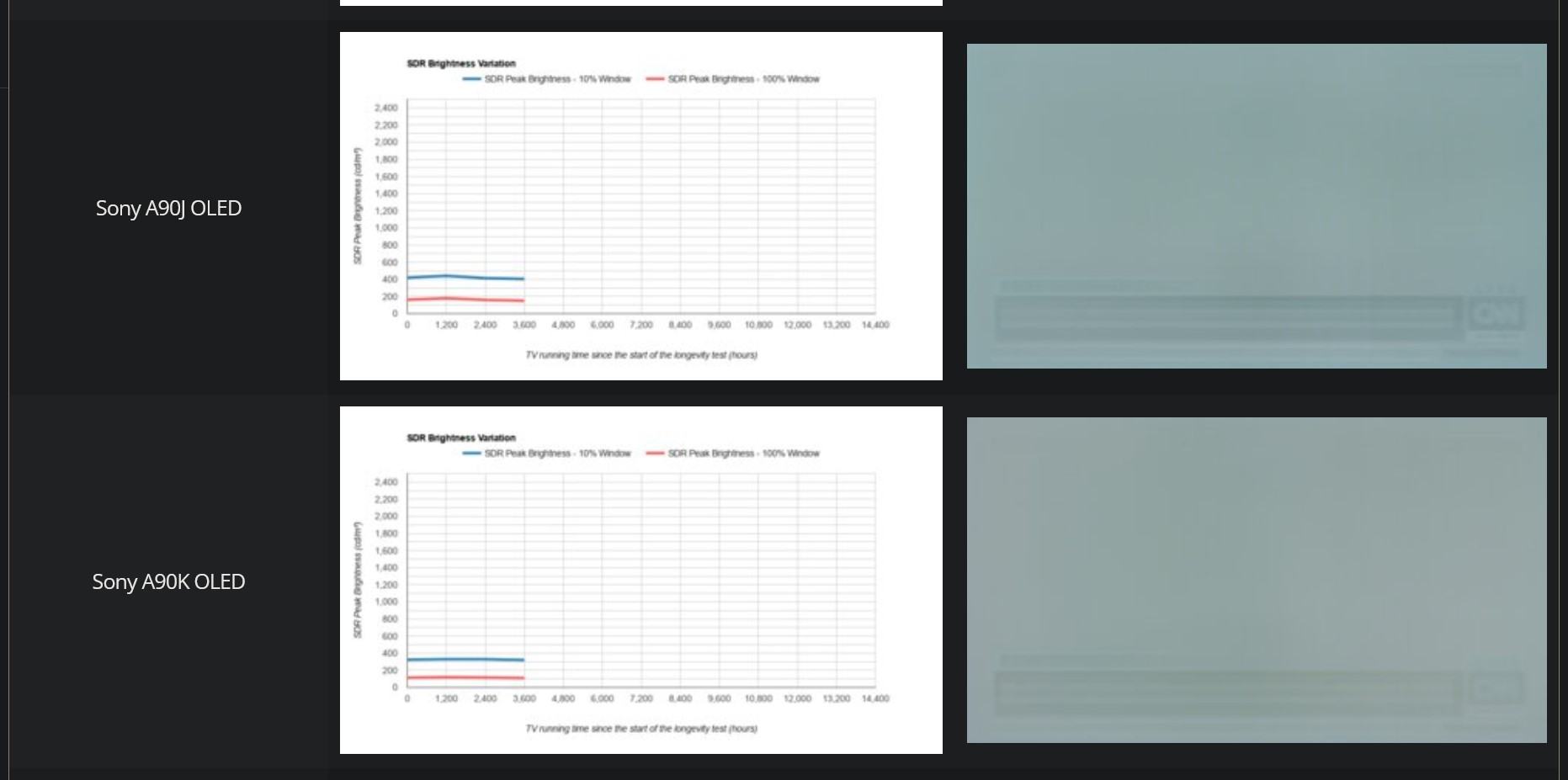This screenshot has width=1568, height=780.
Task: Click the A90K chart x-axis running time caption
Action: [x=641, y=729]
